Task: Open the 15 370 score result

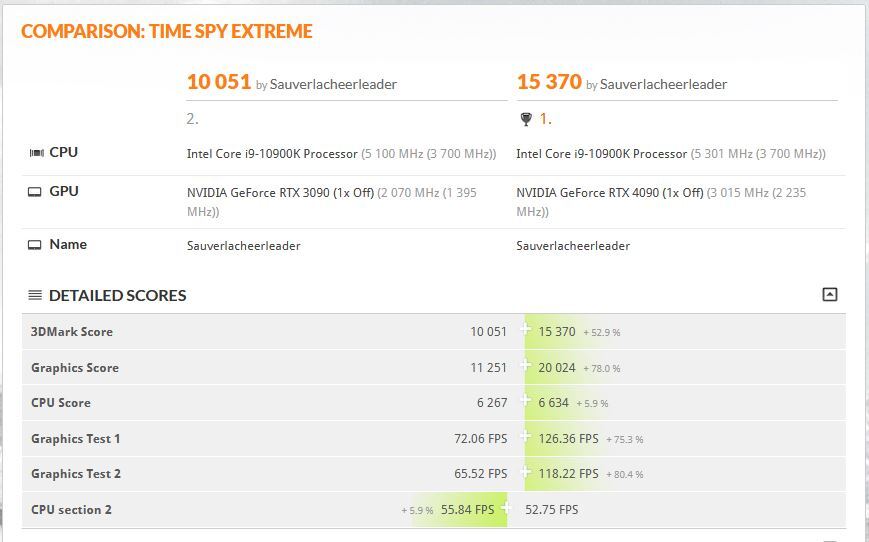Action: [549, 82]
